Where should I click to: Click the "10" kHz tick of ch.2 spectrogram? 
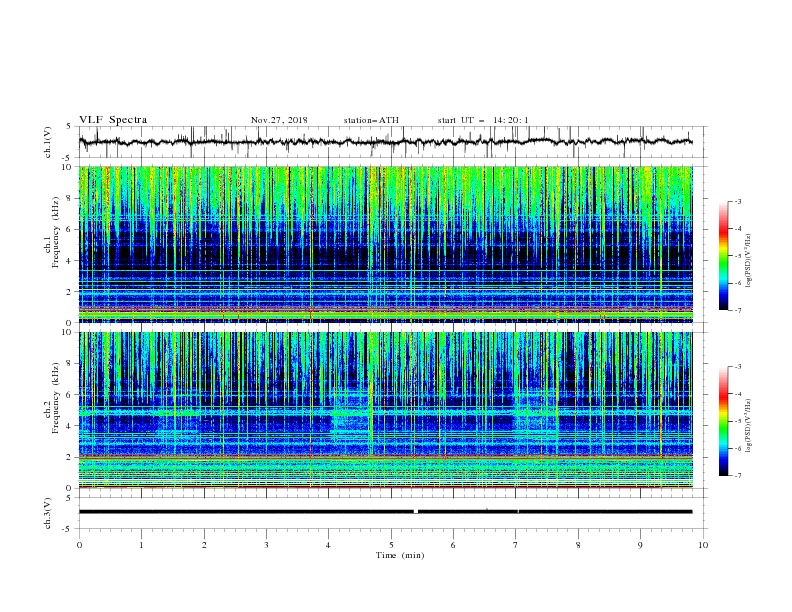pos(68,332)
